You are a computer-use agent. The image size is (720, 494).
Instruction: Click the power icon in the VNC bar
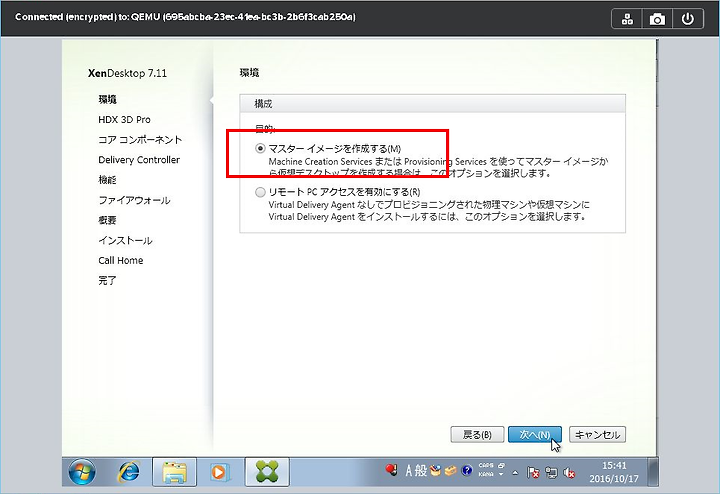click(687, 19)
